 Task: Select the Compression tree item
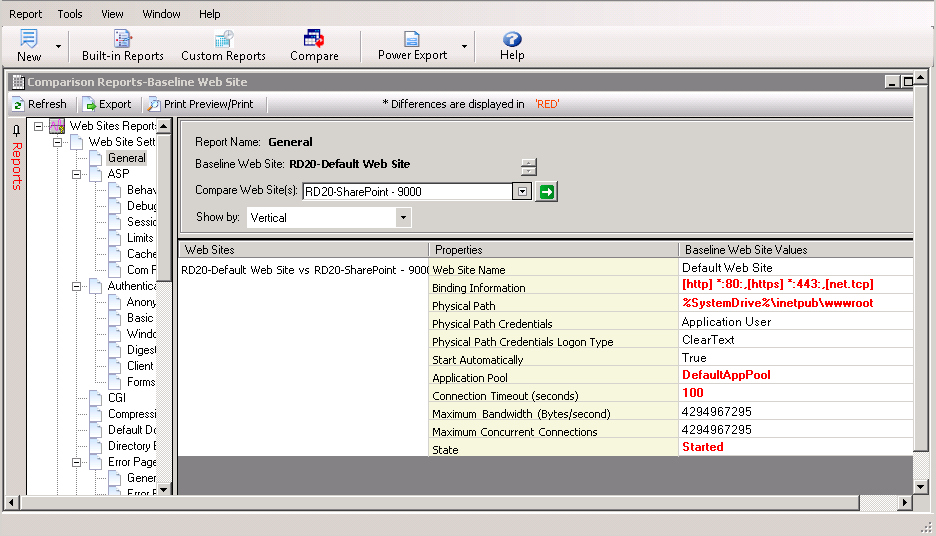click(x=131, y=414)
